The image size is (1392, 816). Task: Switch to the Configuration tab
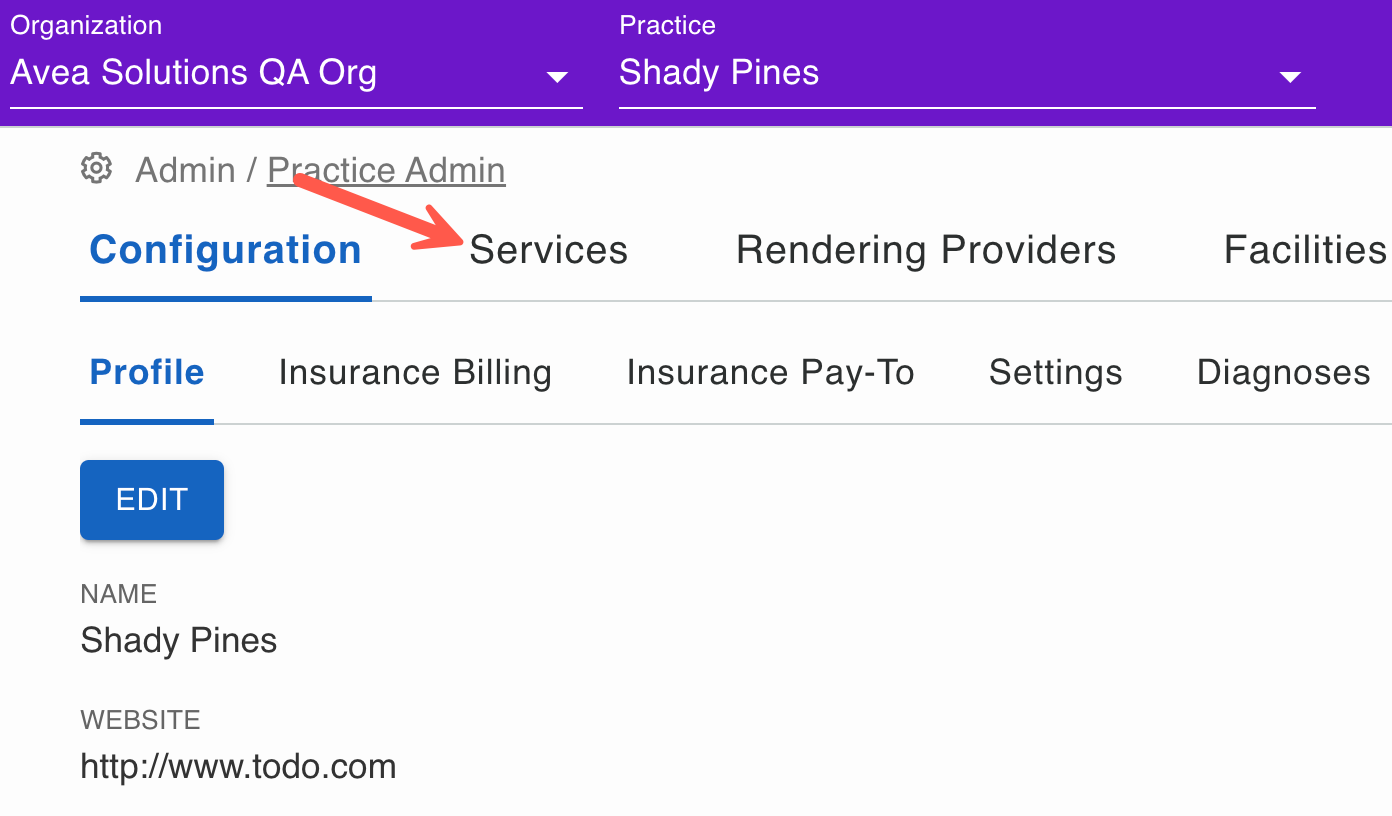(x=226, y=250)
